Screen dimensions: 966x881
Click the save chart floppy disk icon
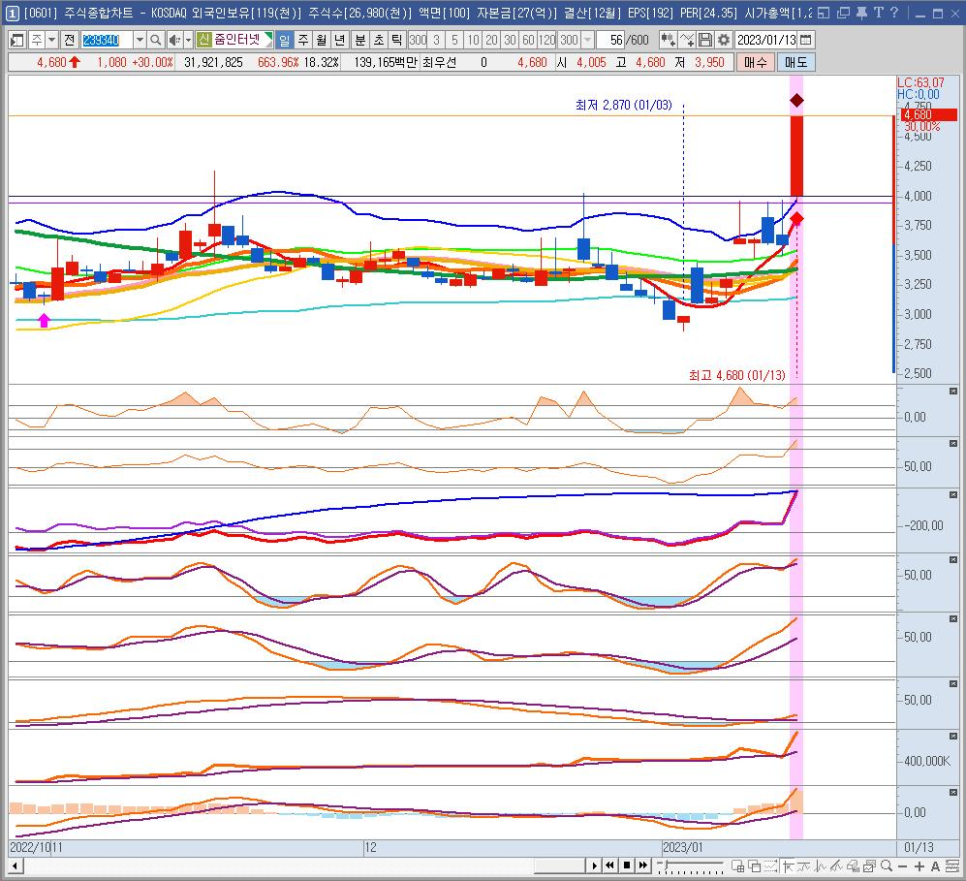click(x=705, y=40)
